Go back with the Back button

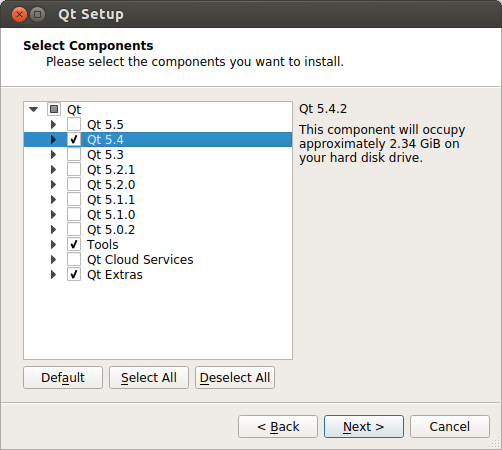(x=278, y=426)
